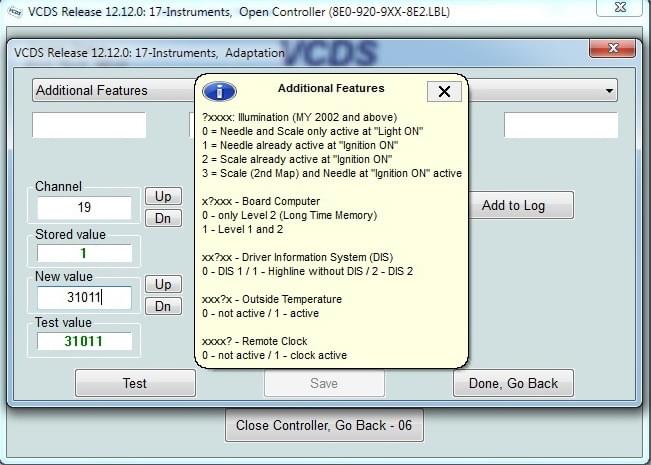Click 'Board Computer' line in popup
The width and height of the screenshot is (651, 465).
click(261, 201)
